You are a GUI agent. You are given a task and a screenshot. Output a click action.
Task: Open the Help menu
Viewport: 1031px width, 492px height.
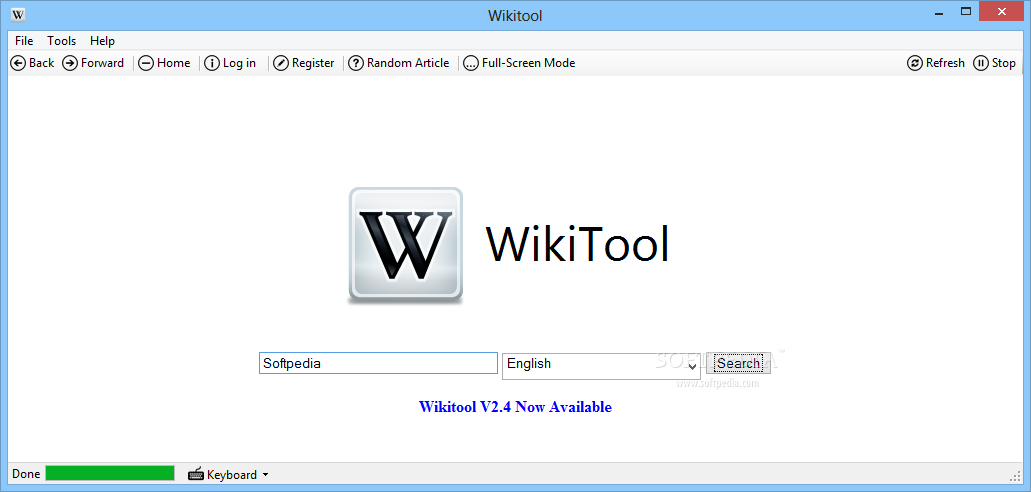103,41
